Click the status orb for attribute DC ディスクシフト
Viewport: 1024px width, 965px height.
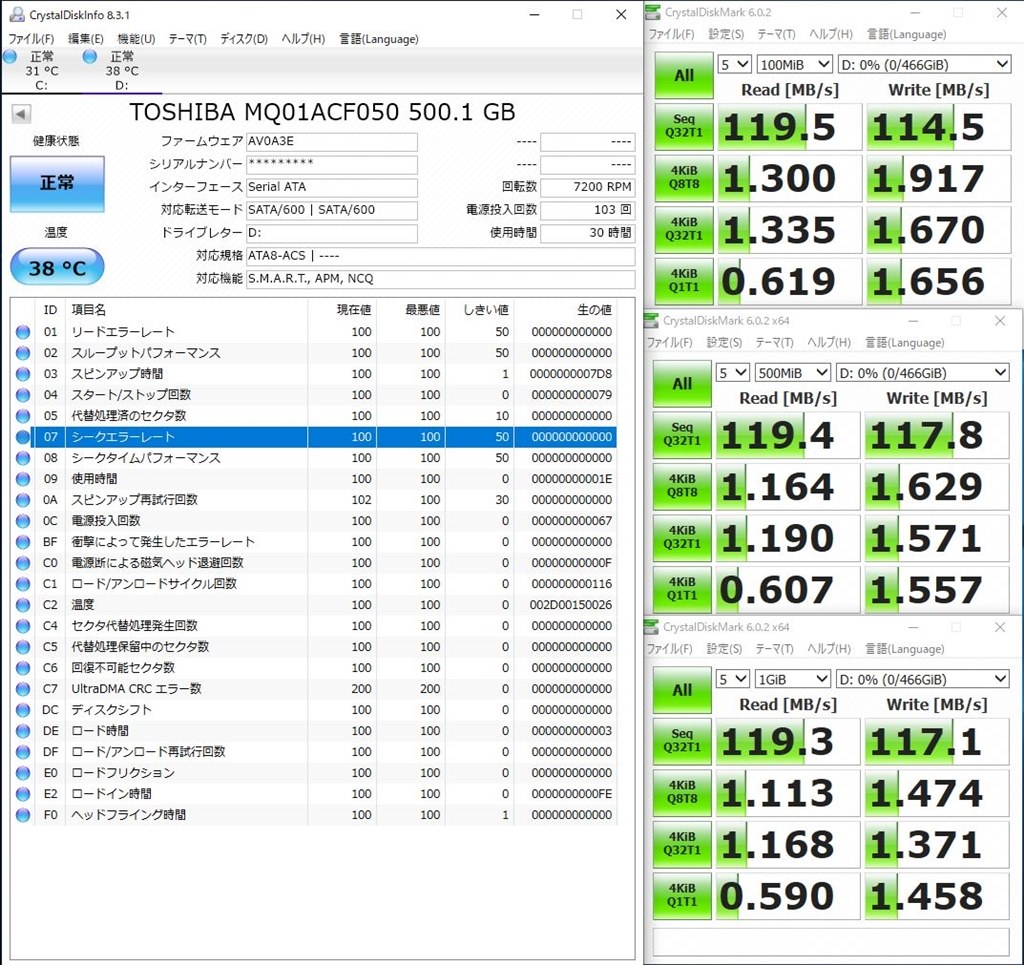point(23,710)
